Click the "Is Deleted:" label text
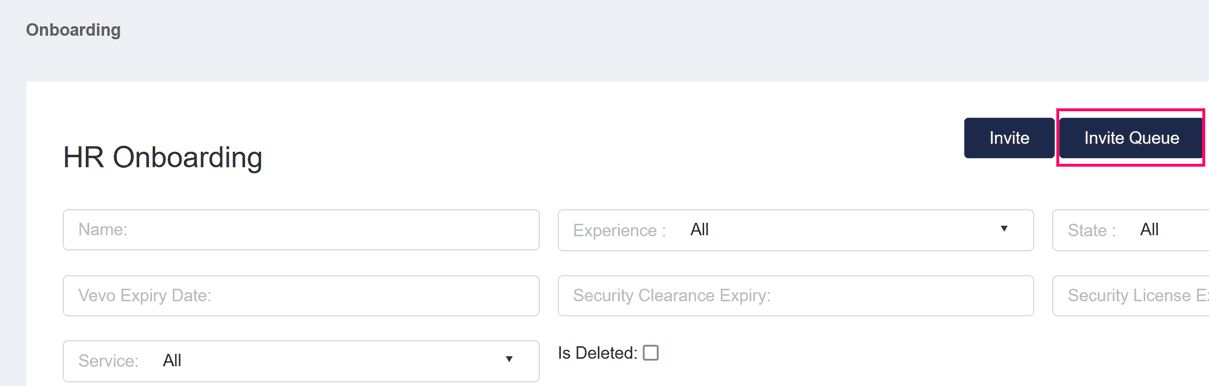 (x=597, y=353)
